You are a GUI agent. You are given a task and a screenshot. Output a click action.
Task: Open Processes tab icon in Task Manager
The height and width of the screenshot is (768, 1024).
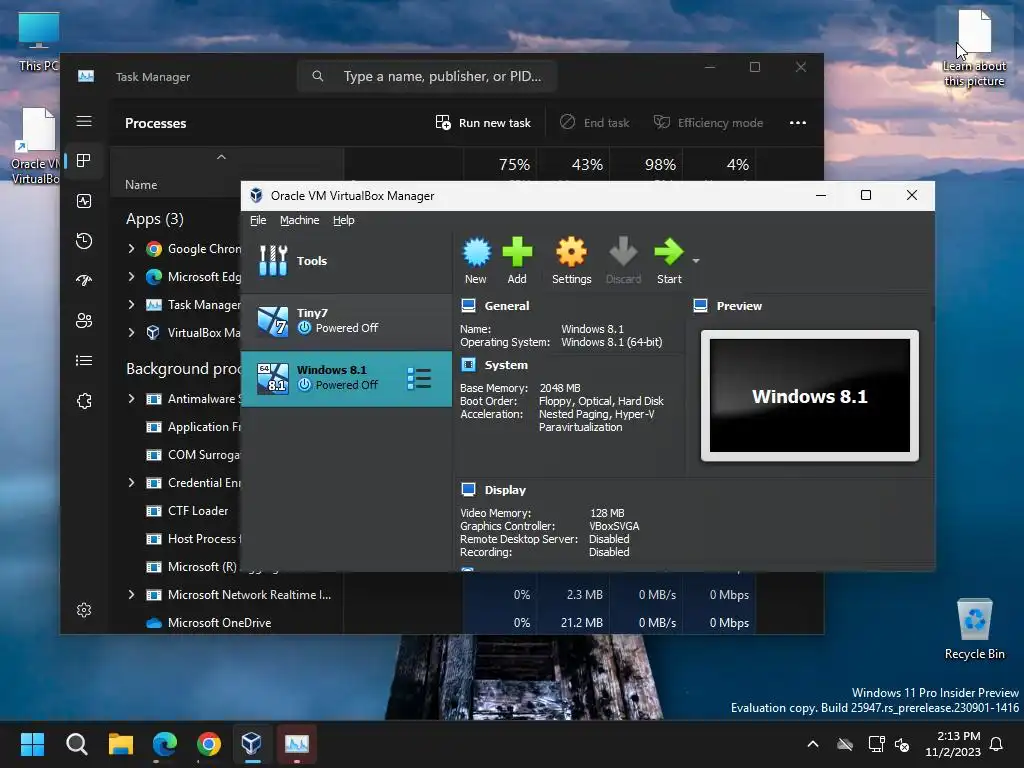[x=84, y=161]
